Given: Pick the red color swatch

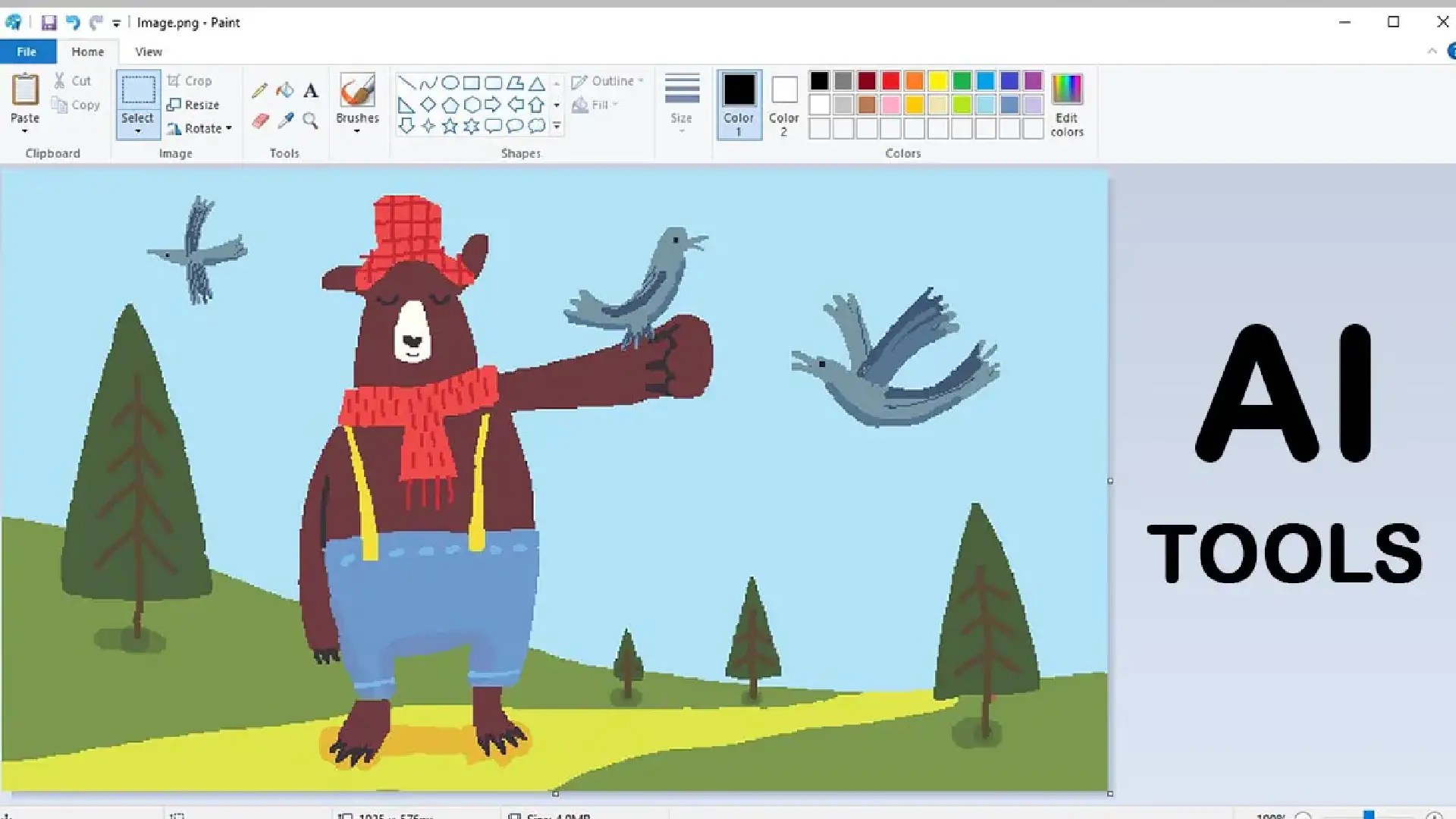Looking at the screenshot, I should [890, 81].
